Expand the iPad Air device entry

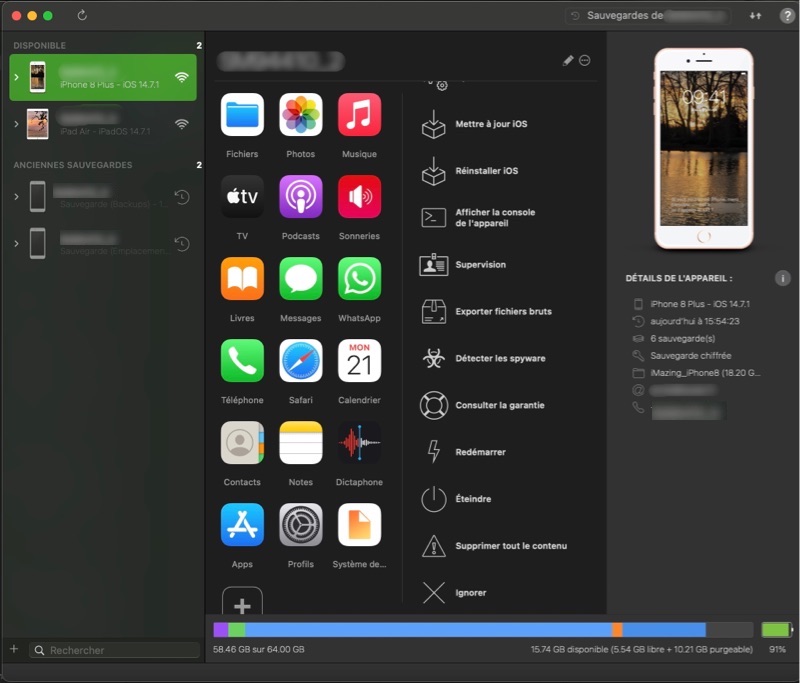point(16,124)
